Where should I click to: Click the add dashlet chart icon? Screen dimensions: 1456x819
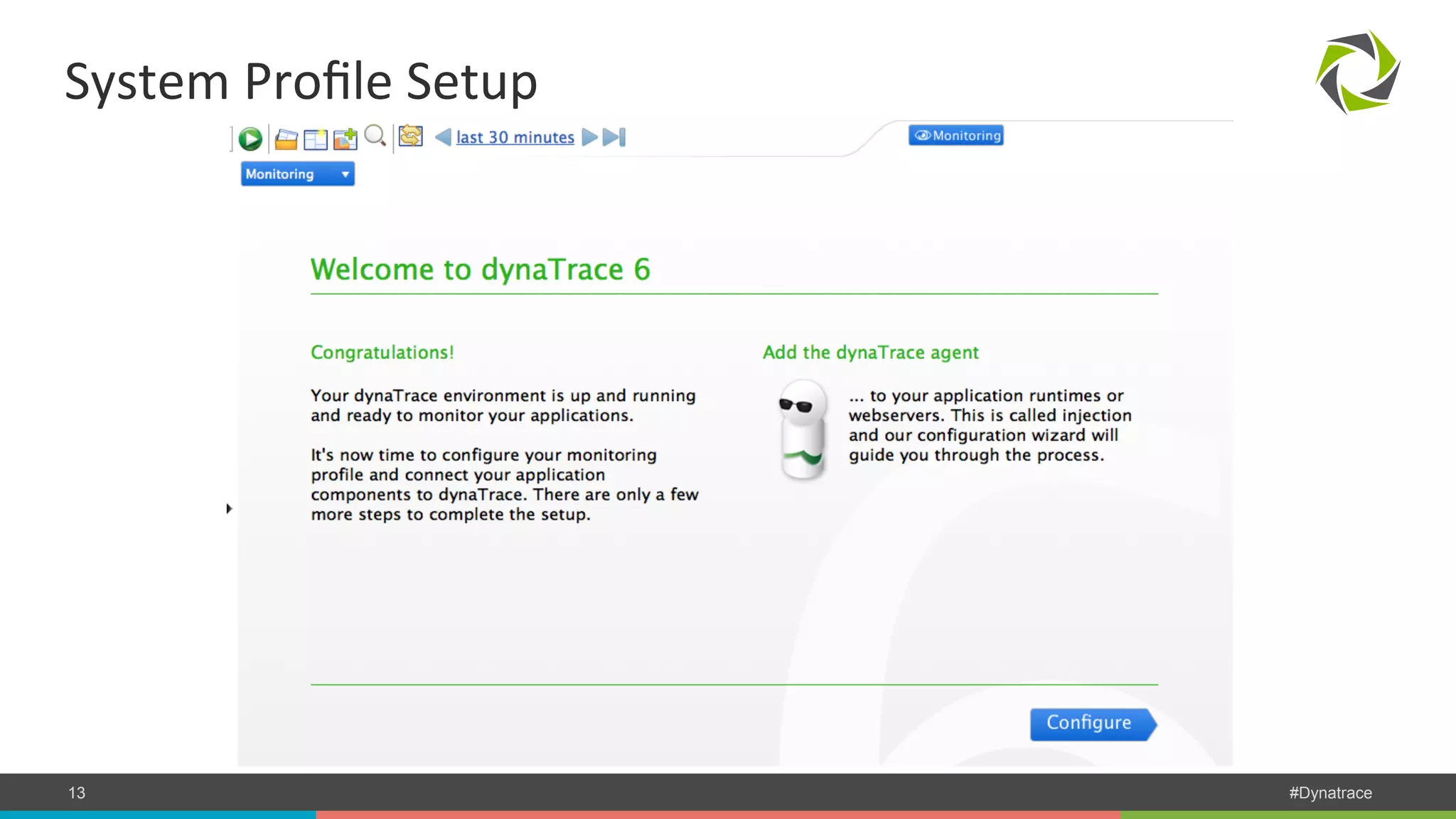click(x=346, y=139)
